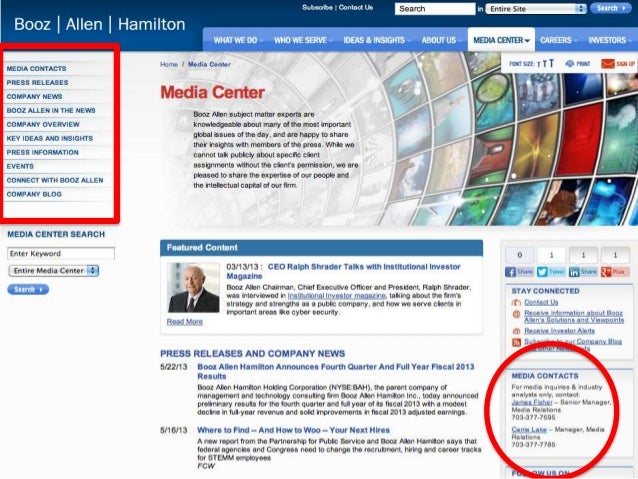638x479 pixels.
Task: Click the Home breadcrumb link
Action: [169, 64]
